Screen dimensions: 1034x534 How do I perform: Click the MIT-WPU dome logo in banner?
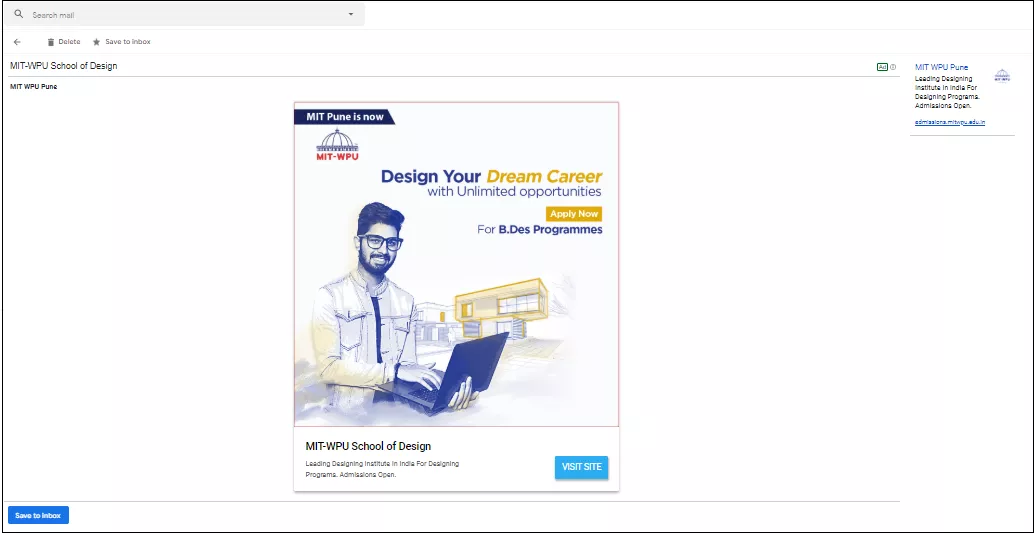[336, 144]
